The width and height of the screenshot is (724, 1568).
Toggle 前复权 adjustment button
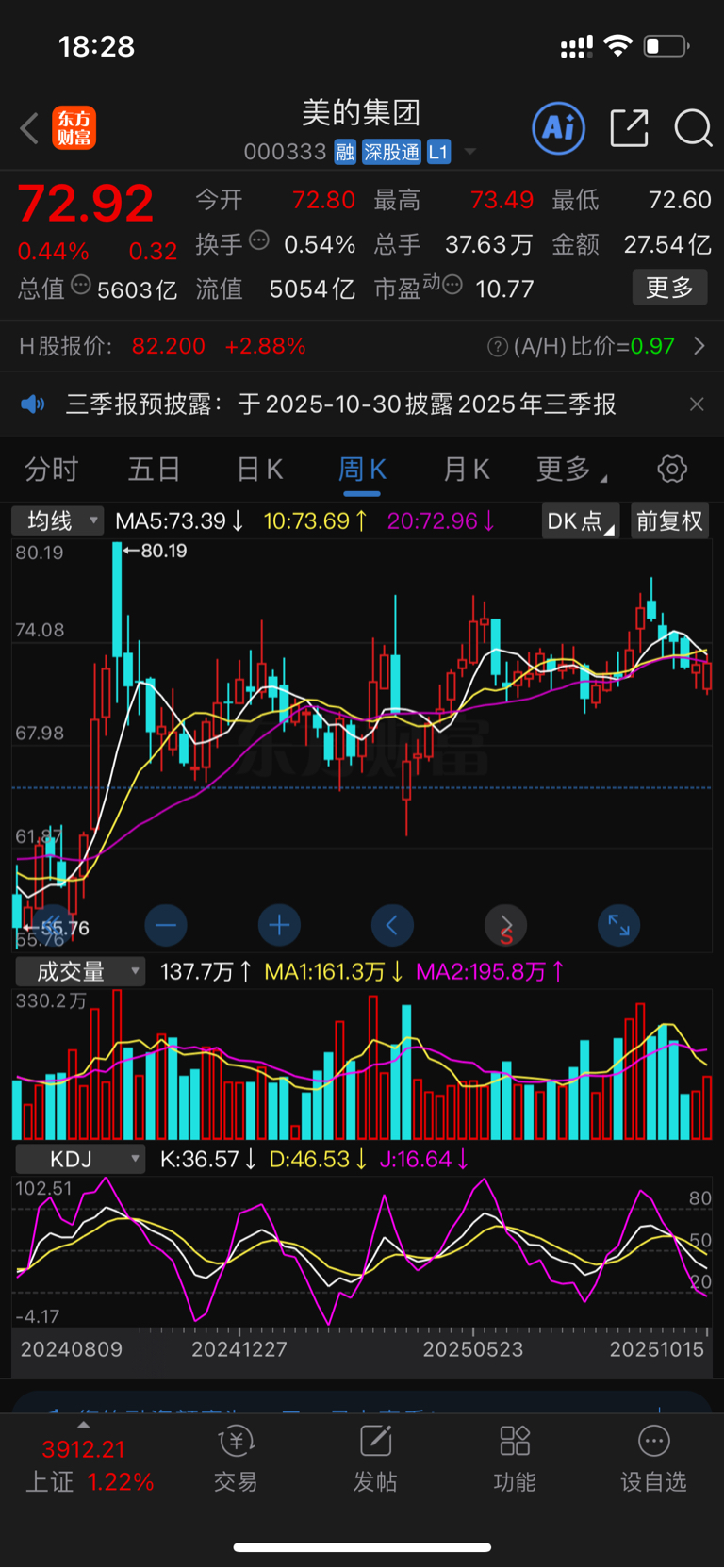[669, 520]
